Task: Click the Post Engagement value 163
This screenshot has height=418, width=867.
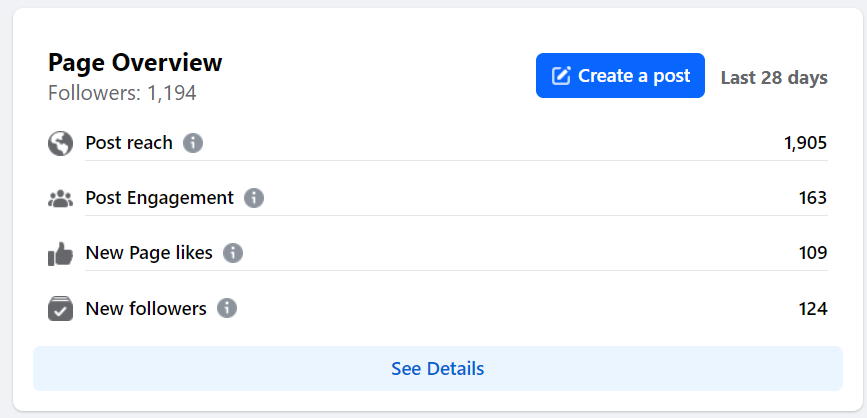Action: [813, 198]
